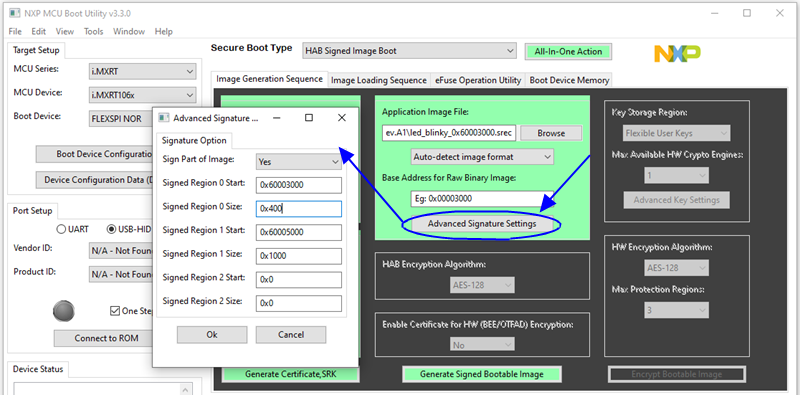This screenshot has height=395, width=800.
Task: Open the HAB Encryption Algorithm dropdown
Action: [x=482, y=285]
